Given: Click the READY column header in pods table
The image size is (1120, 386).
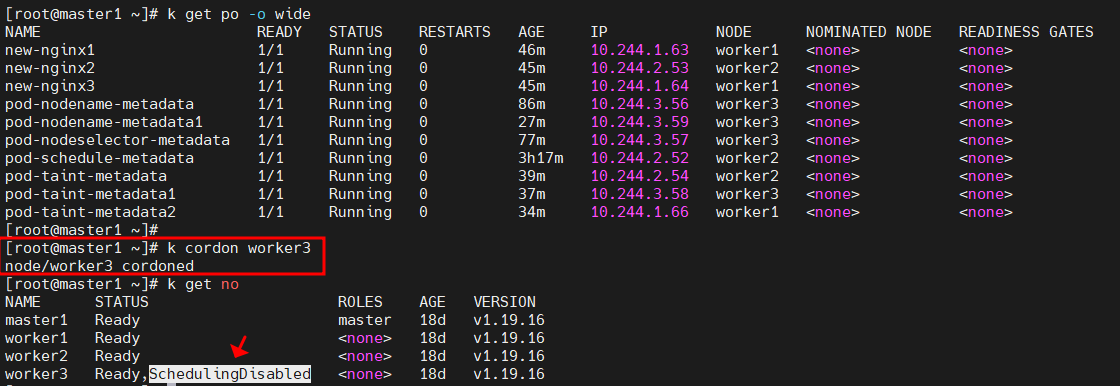Looking at the screenshot, I should point(279,32).
